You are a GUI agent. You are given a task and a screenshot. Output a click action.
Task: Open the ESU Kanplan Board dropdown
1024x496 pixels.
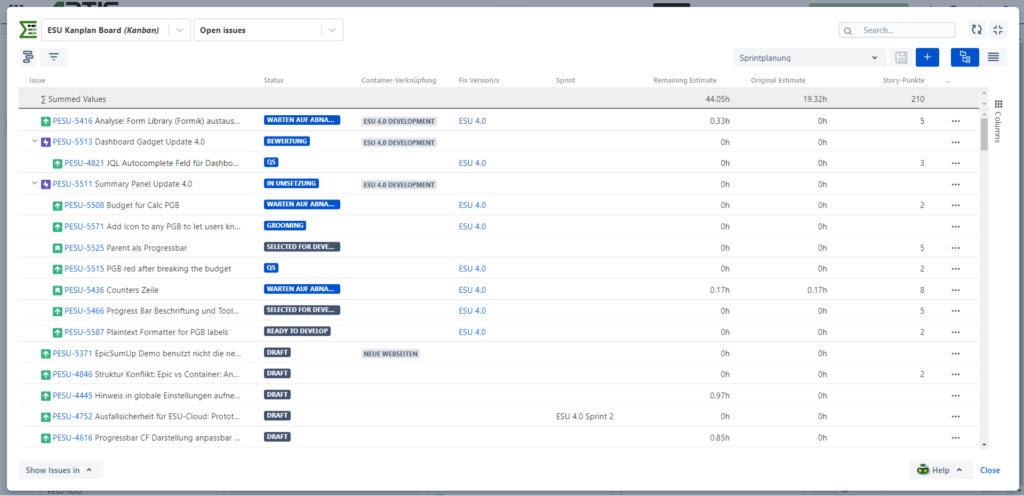[x=179, y=30]
